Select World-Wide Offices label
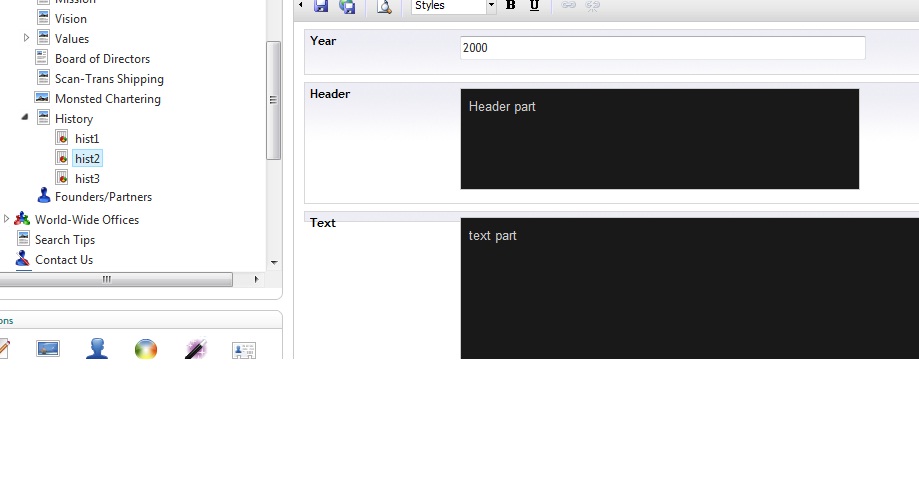Viewport: 919px width, 480px height. click(x=87, y=220)
